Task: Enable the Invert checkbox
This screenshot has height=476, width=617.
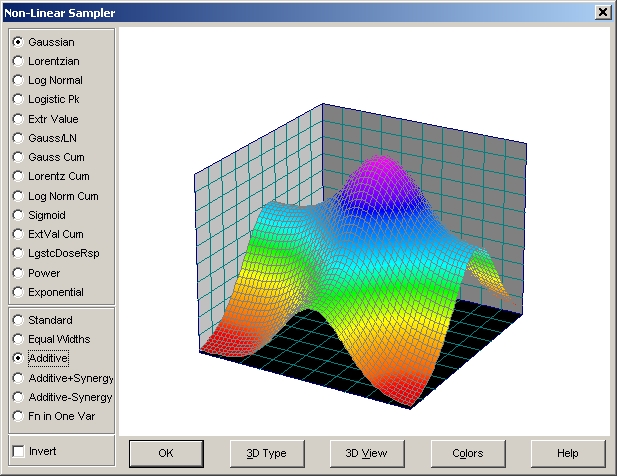Action: click(18, 451)
